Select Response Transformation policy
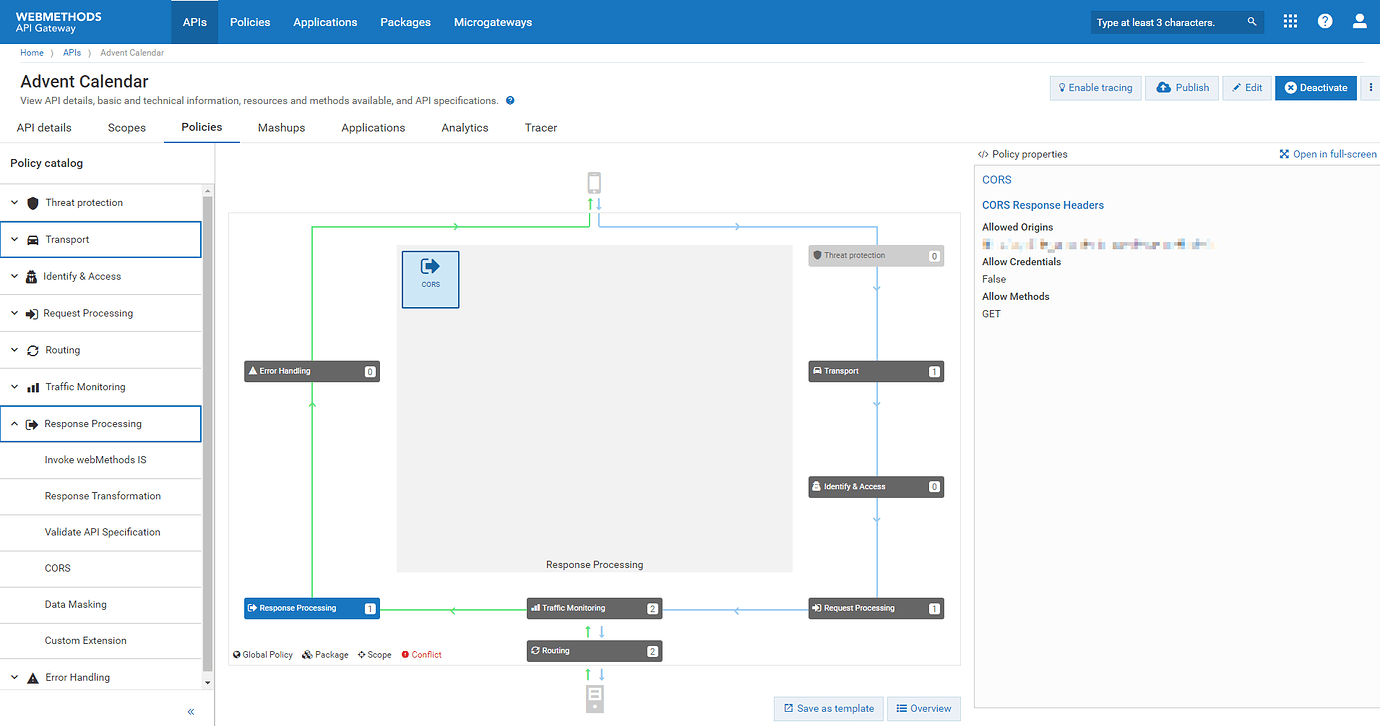The image size is (1380, 726). (x=101, y=497)
